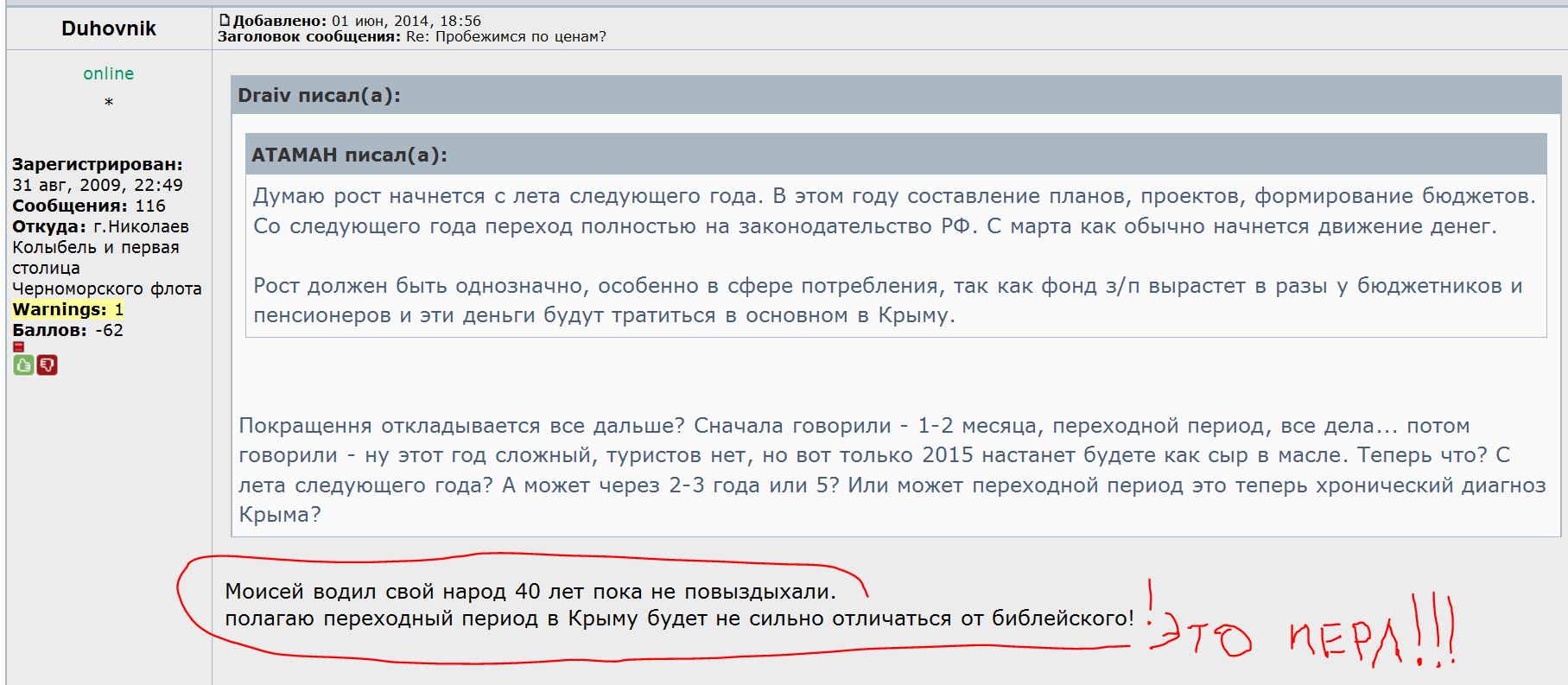Click the small red reputation bar icon

[x=18, y=346]
